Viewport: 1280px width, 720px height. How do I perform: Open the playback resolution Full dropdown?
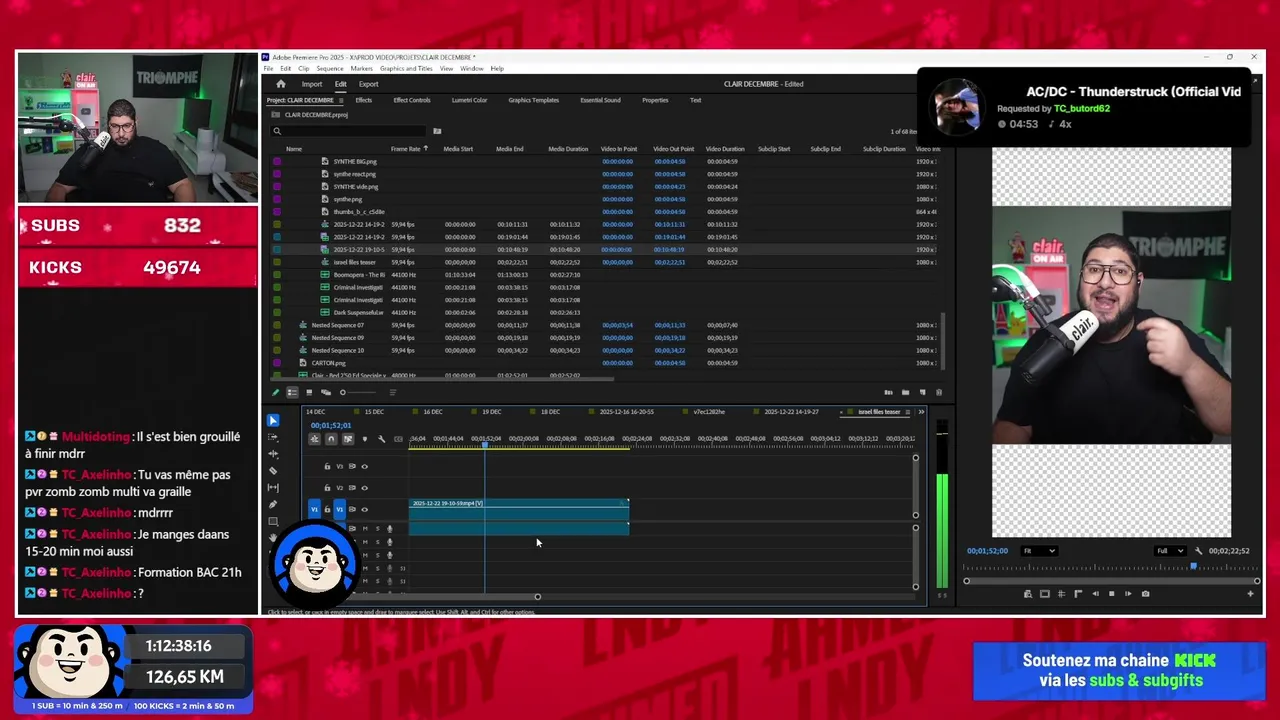pyautogui.click(x=1170, y=551)
